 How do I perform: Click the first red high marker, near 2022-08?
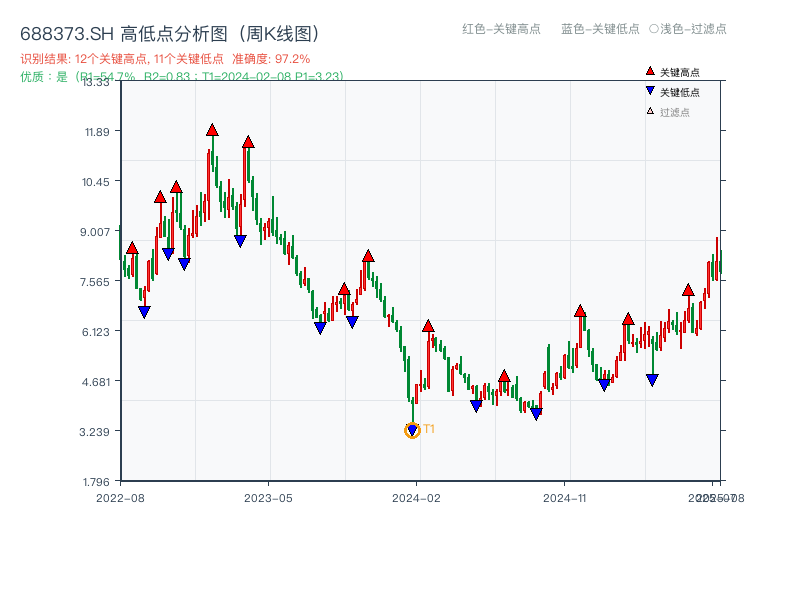click(132, 248)
